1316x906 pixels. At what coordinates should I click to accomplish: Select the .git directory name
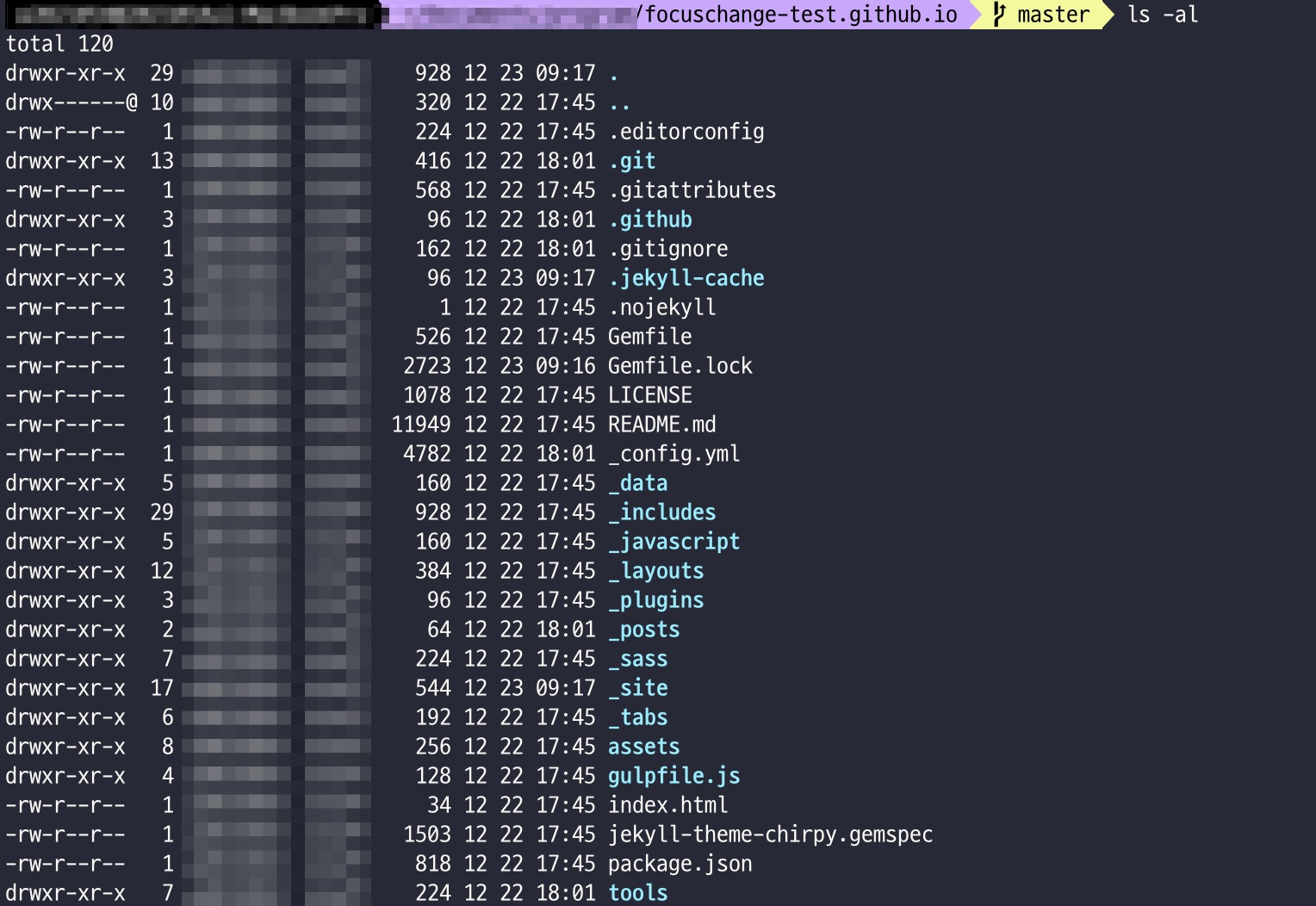[x=632, y=161]
